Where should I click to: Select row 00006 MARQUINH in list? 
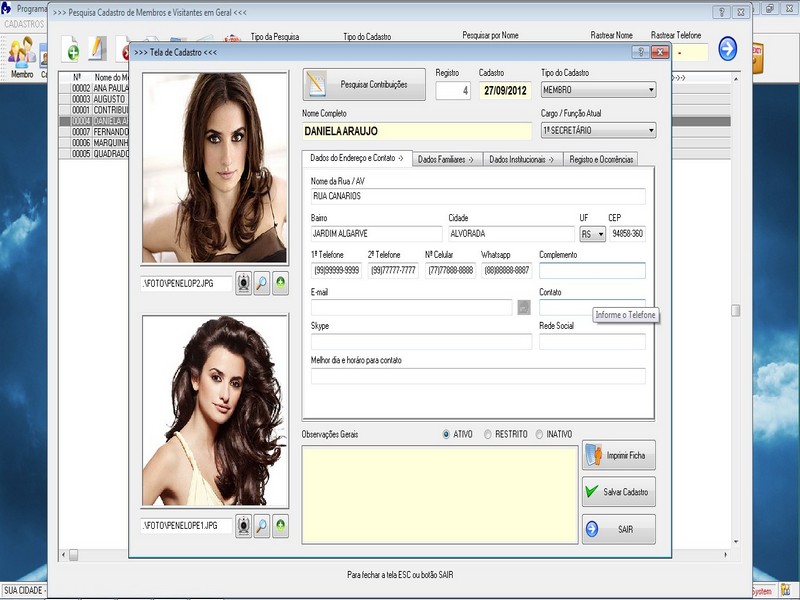[94, 143]
